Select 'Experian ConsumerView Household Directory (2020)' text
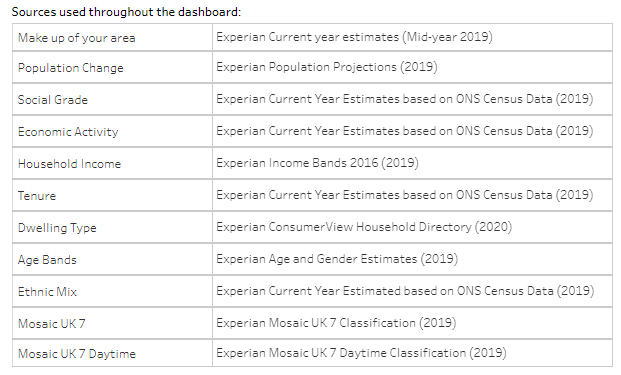 [364, 227]
